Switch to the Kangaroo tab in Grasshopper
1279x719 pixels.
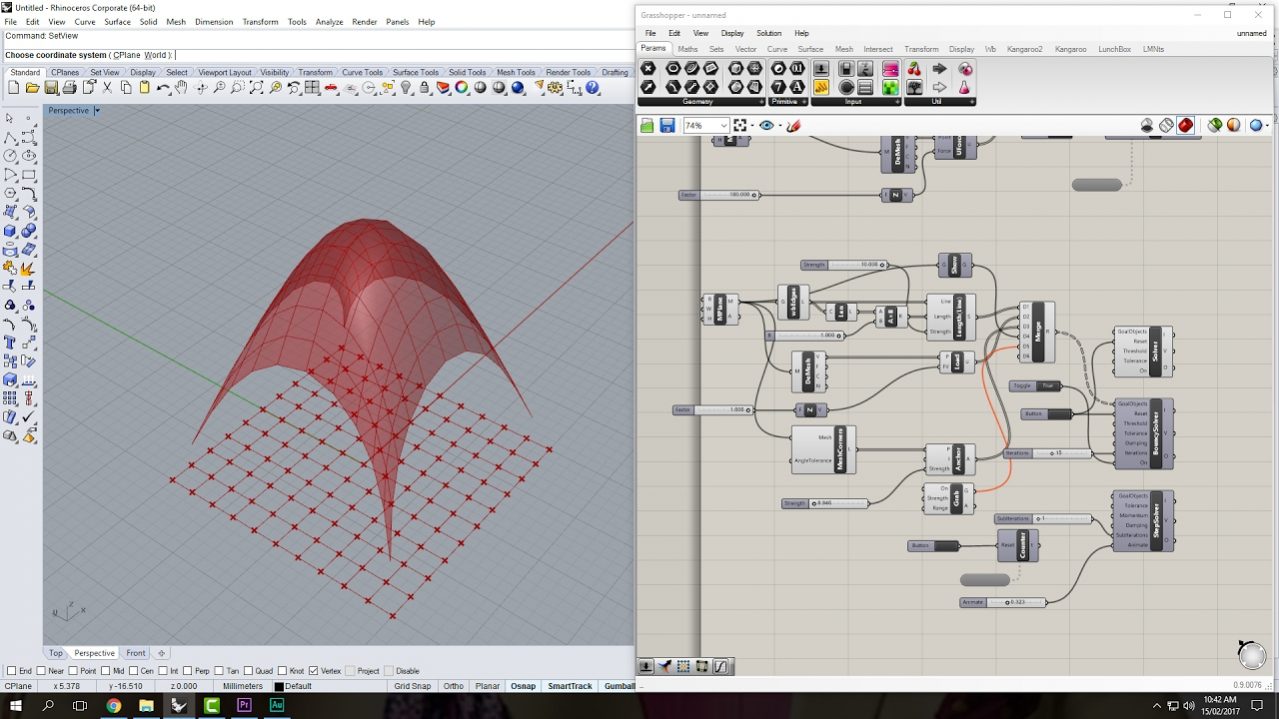1070,48
